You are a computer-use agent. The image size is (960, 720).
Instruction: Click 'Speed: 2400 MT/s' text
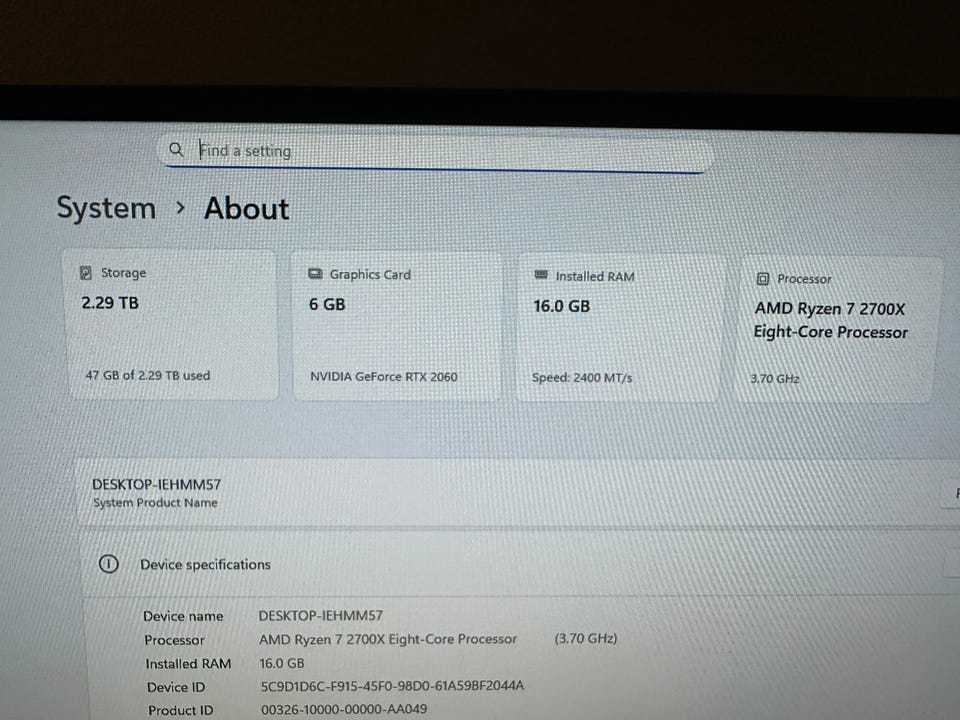pos(582,378)
